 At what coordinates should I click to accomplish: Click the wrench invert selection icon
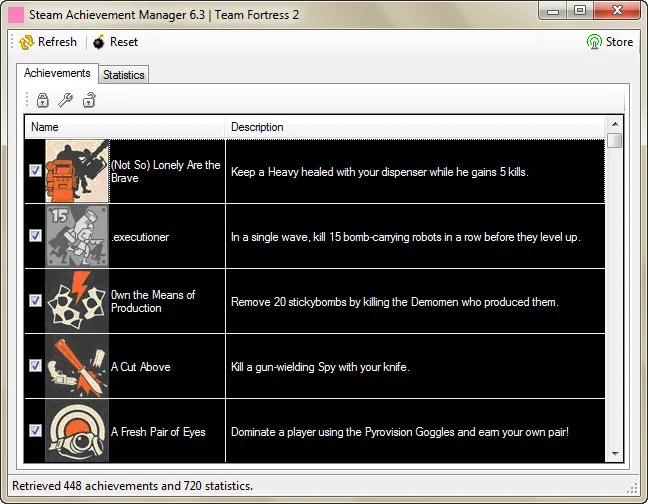[x=65, y=100]
